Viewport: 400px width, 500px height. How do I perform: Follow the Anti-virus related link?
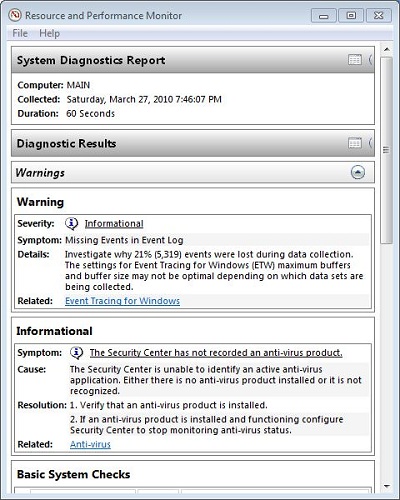pos(90,444)
